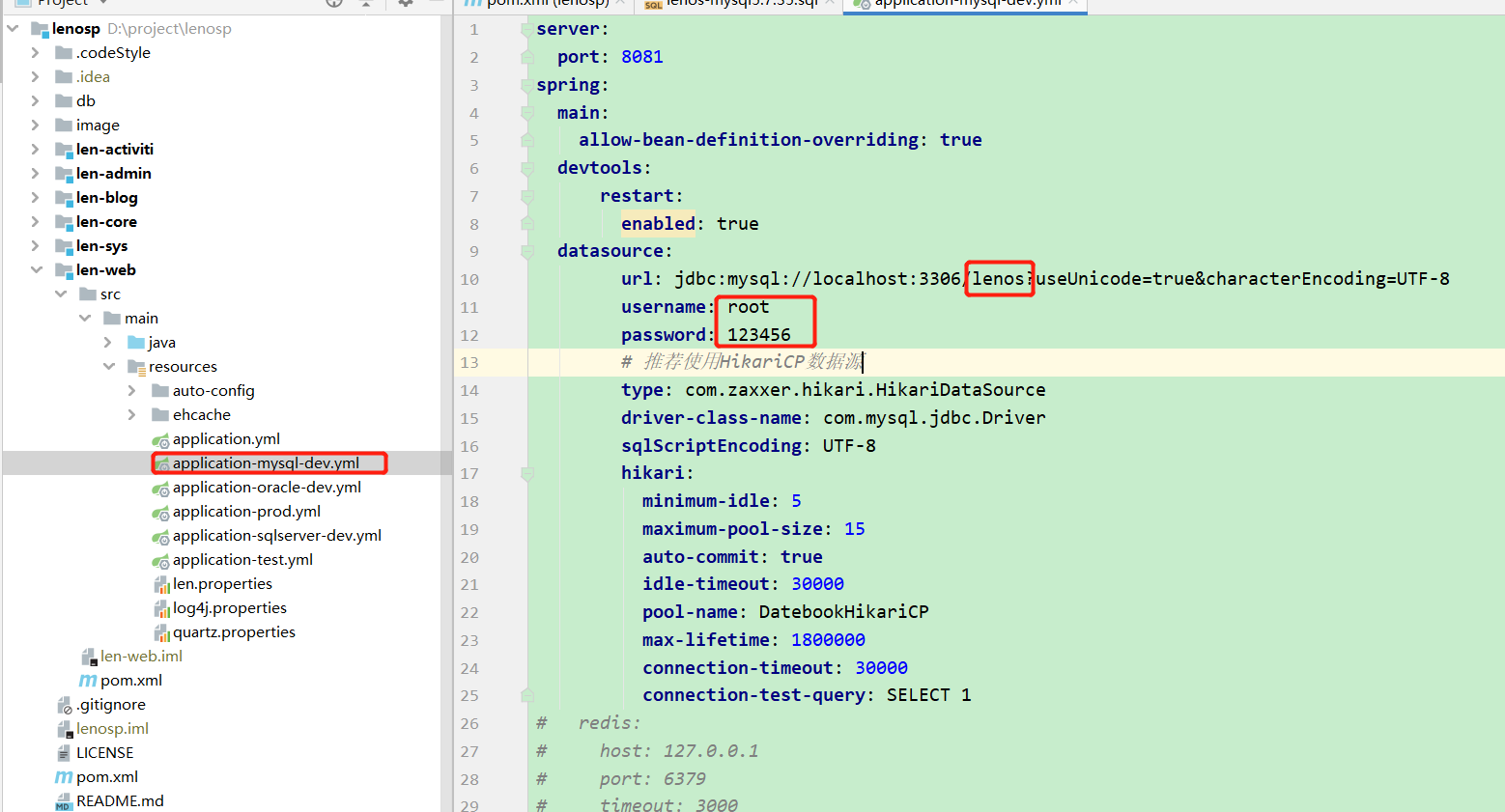This screenshot has width=1505, height=812.
Task: Collapse the len-web module arrow
Action: [37, 270]
